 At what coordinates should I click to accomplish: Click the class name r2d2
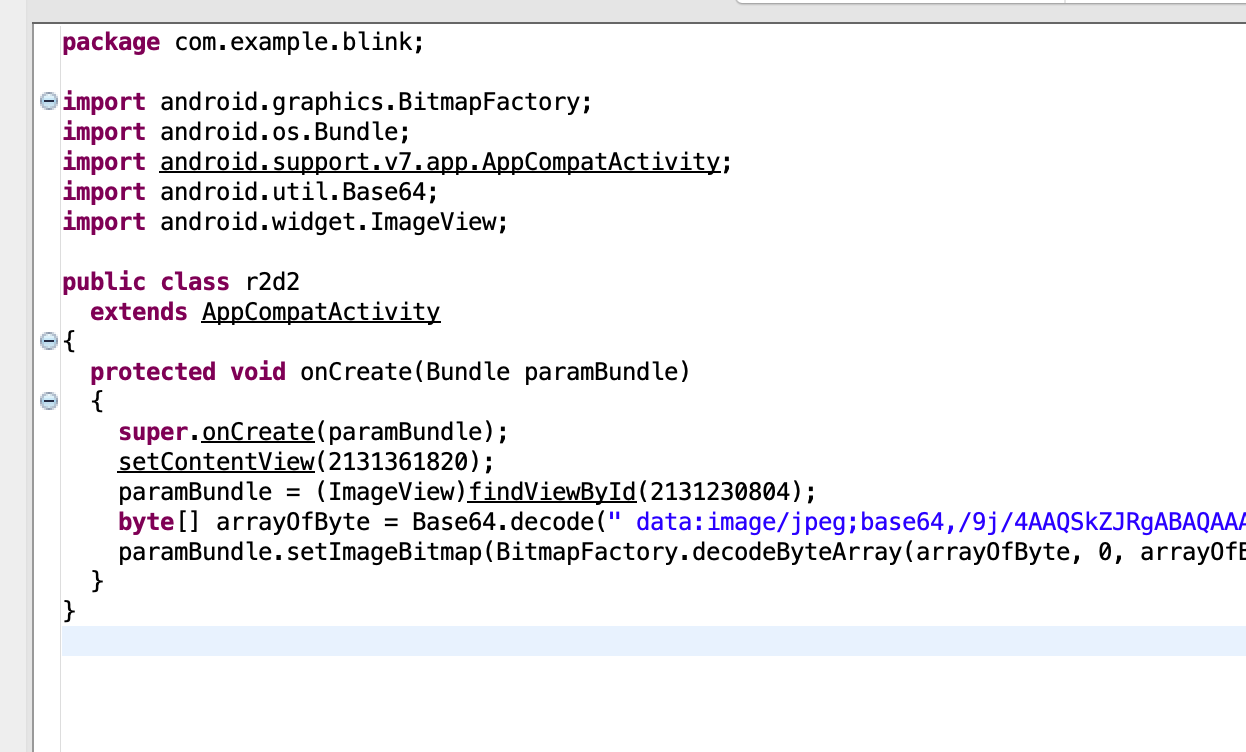click(x=272, y=282)
